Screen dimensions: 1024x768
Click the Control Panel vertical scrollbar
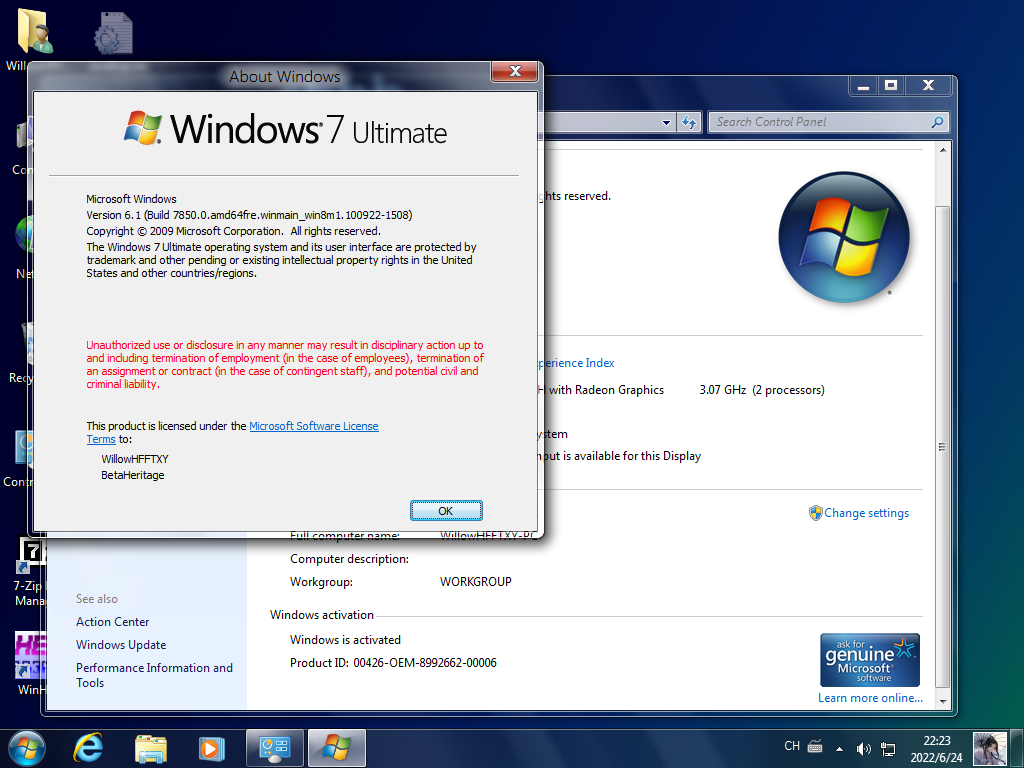click(x=942, y=424)
